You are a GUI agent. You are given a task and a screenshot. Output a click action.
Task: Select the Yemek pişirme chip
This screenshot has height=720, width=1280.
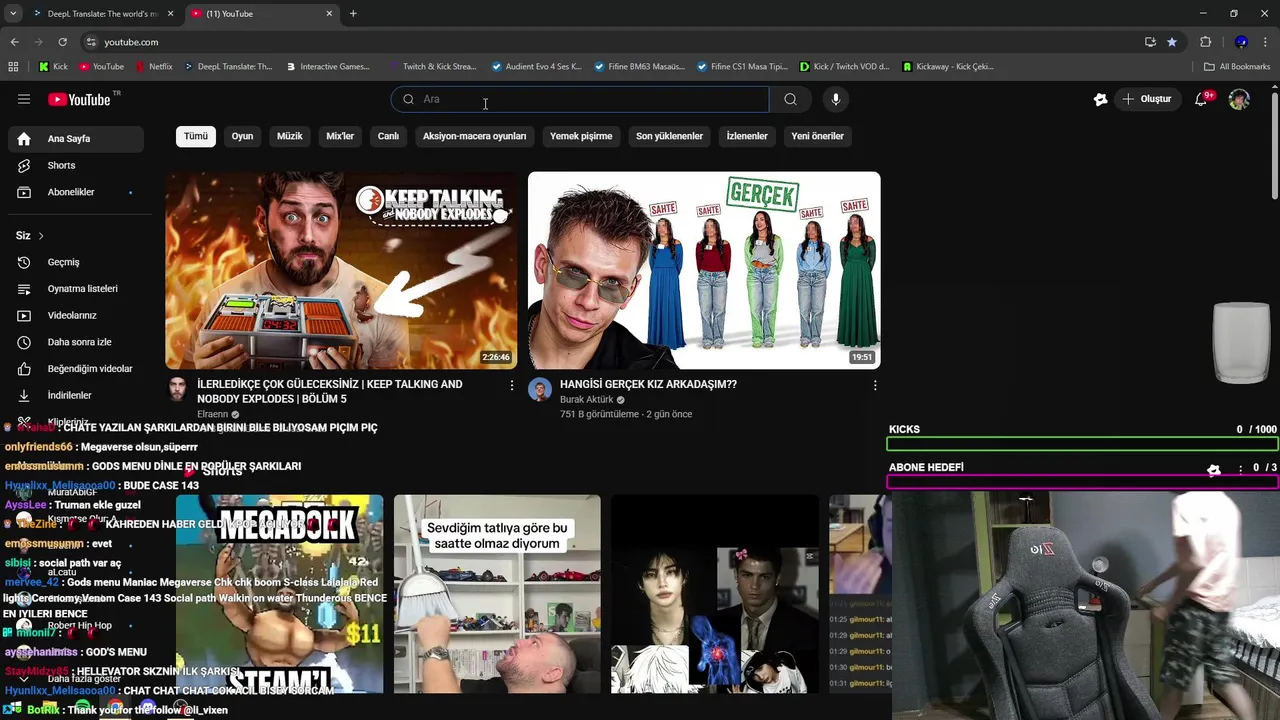click(x=581, y=136)
